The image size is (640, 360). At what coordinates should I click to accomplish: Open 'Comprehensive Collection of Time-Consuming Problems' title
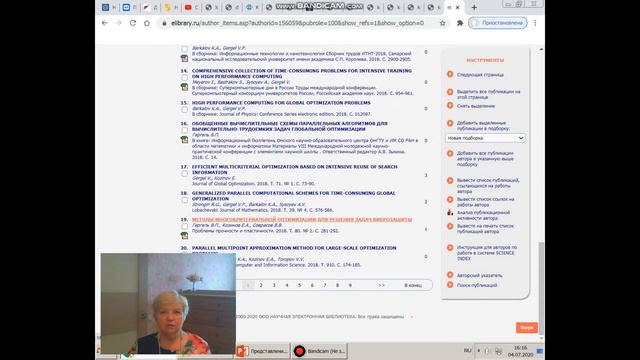coord(302,73)
